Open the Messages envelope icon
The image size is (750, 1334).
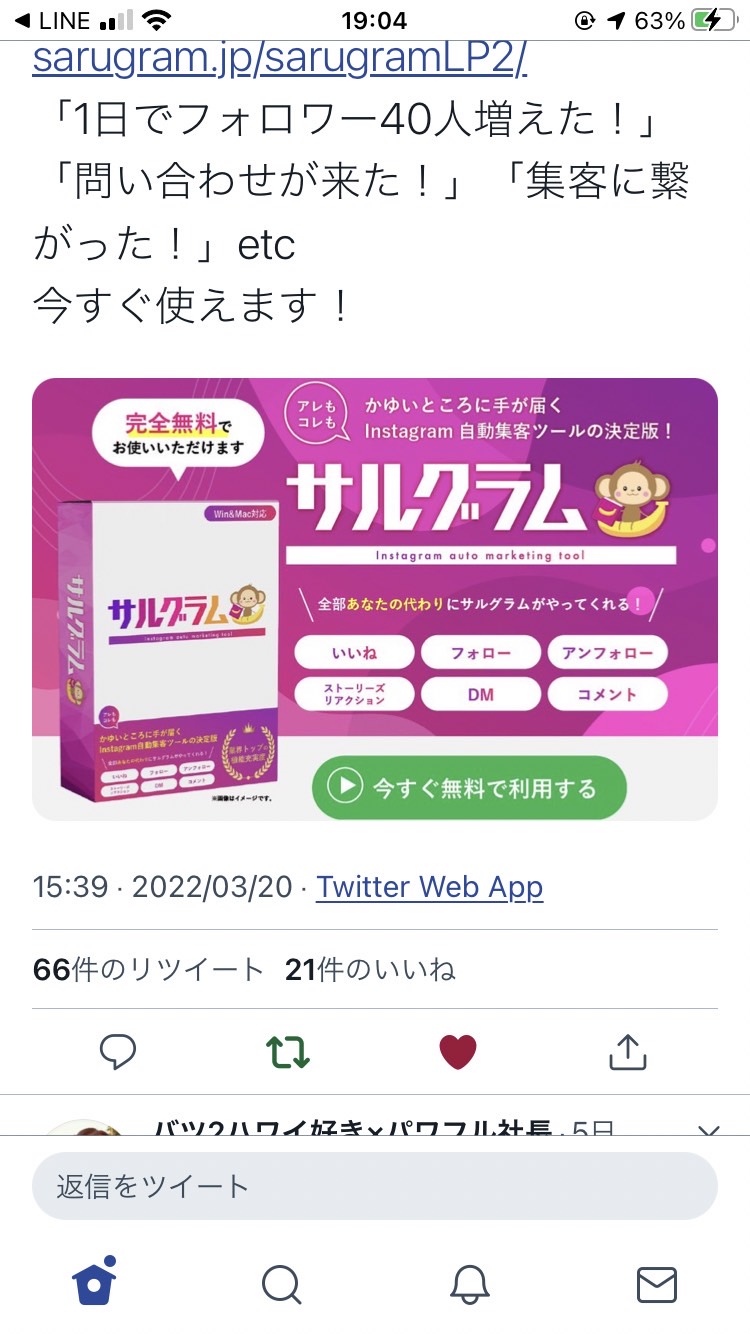click(657, 1285)
